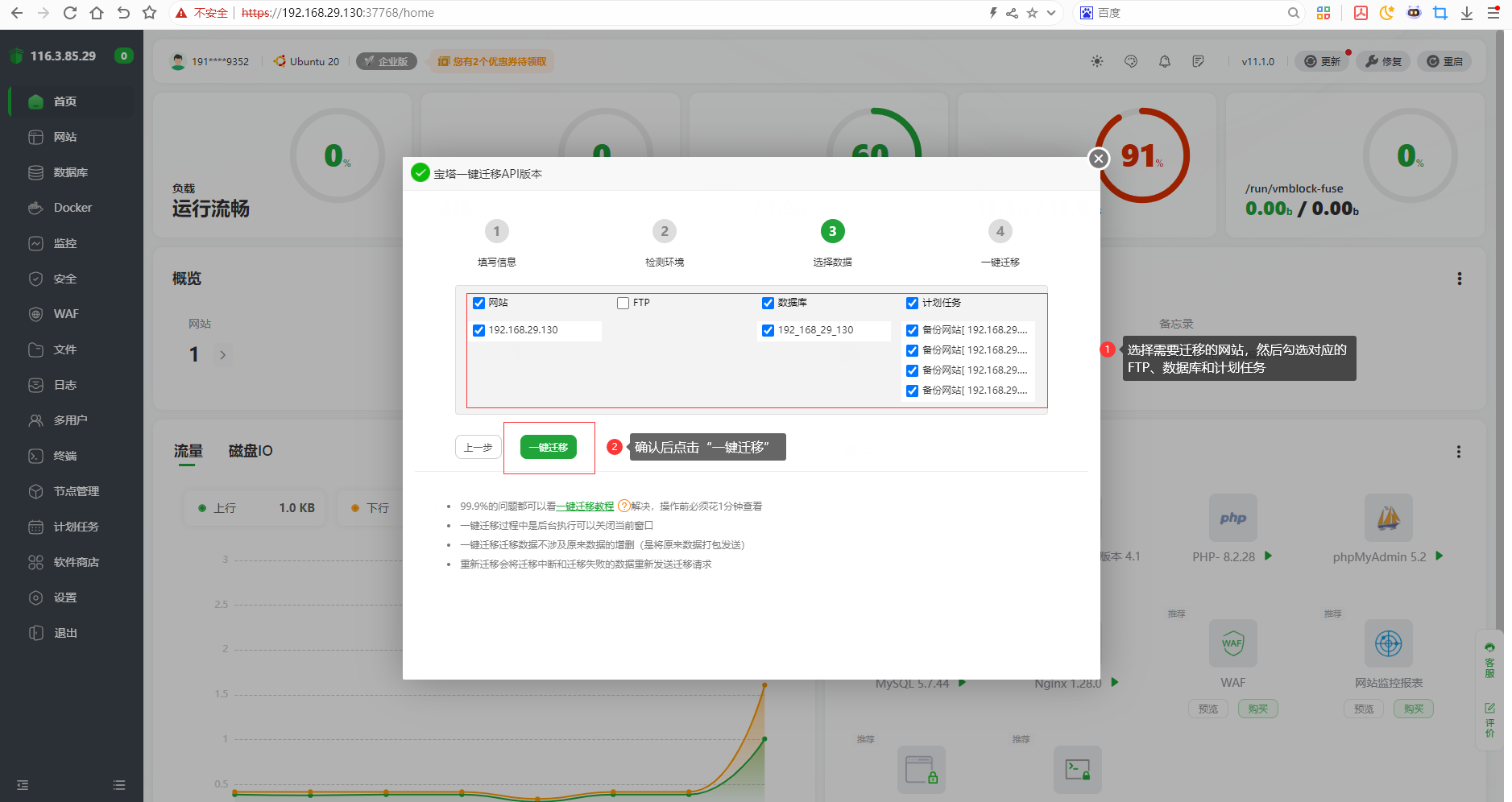Uncheck the 计划任务 checkbox

[911, 303]
